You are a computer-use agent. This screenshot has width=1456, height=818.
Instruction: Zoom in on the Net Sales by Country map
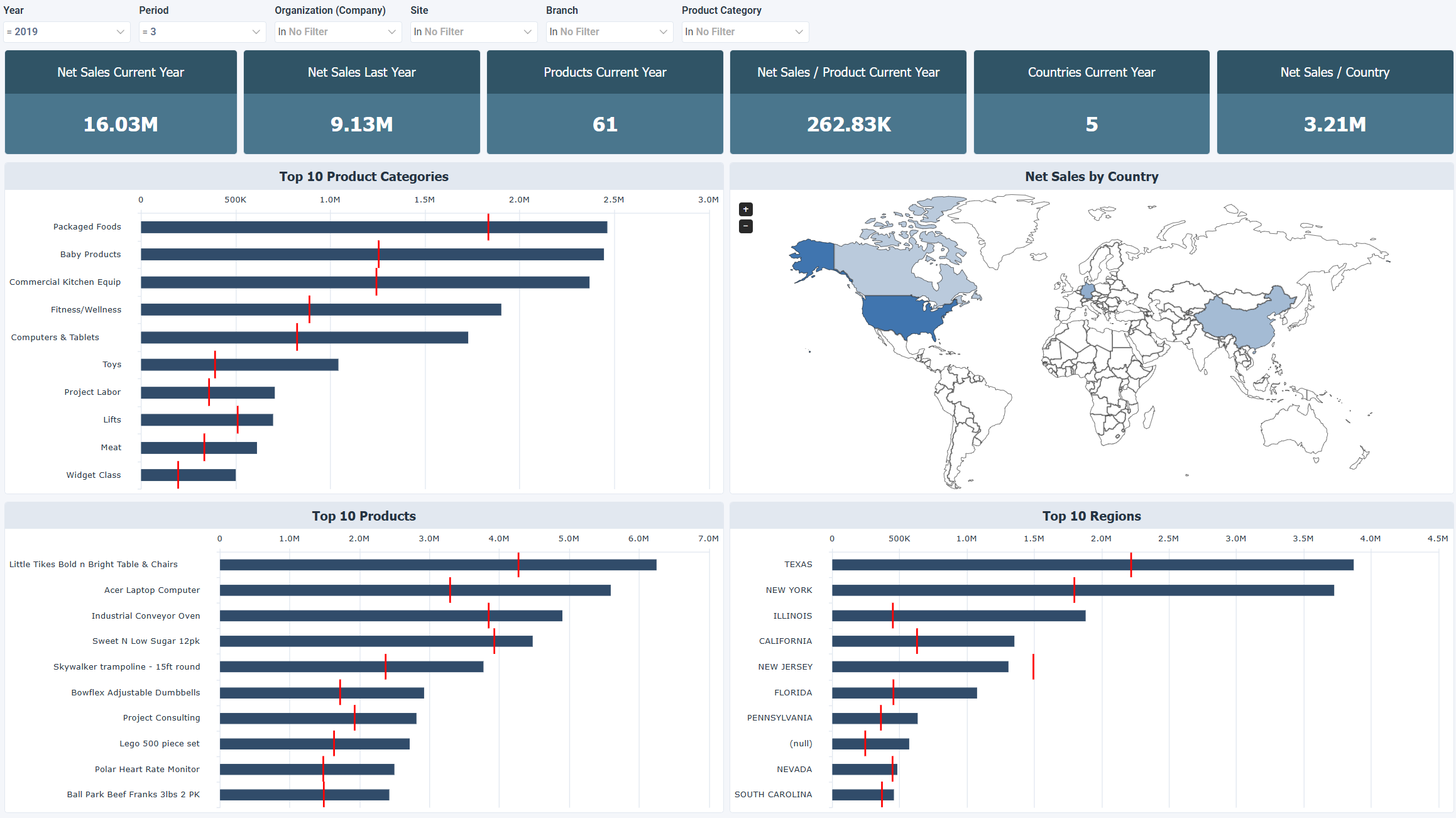click(x=746, y=209)
